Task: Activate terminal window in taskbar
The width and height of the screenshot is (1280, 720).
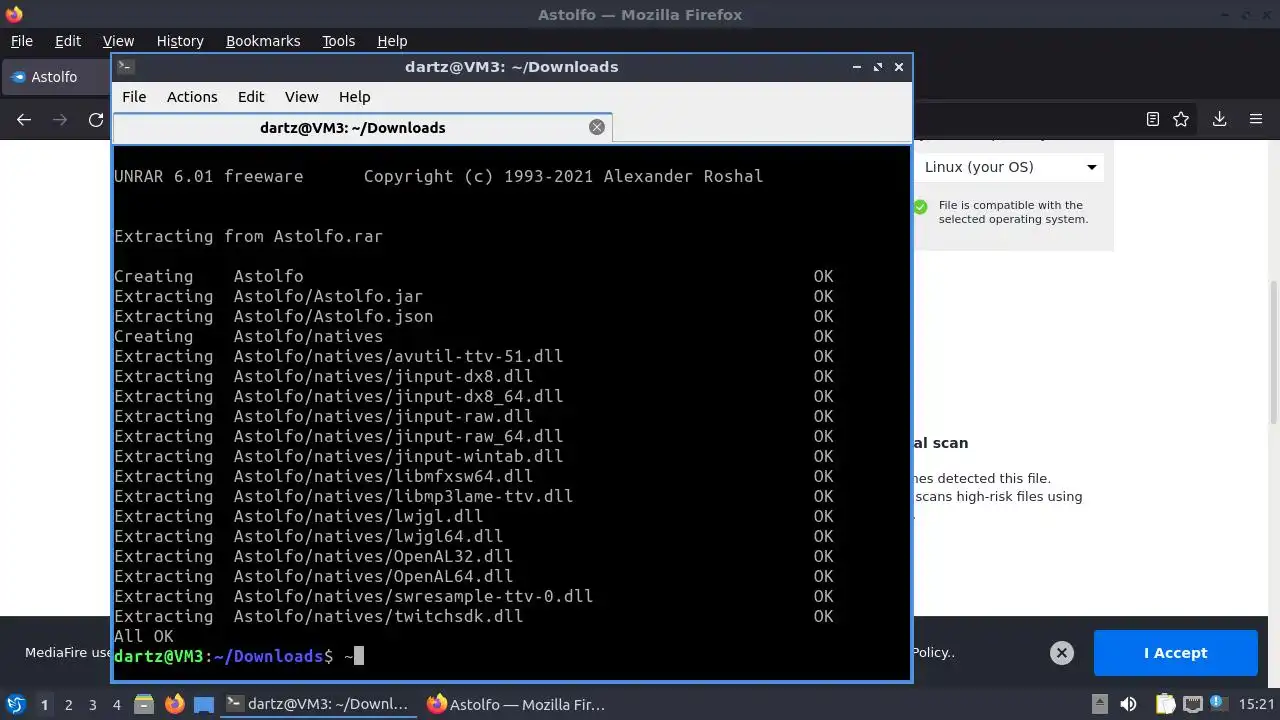Action: [x=320, y=704]
